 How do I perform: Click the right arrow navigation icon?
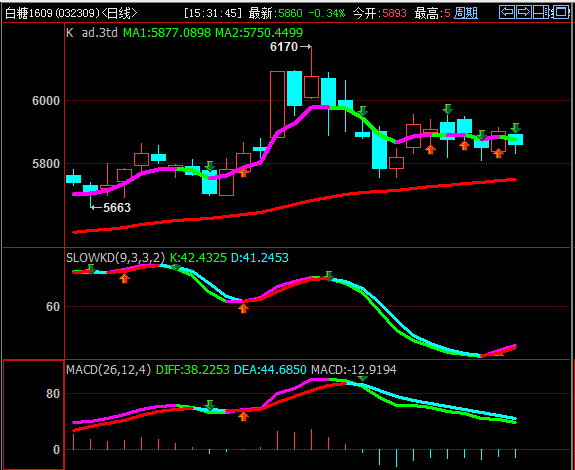[x=524, y=12]
